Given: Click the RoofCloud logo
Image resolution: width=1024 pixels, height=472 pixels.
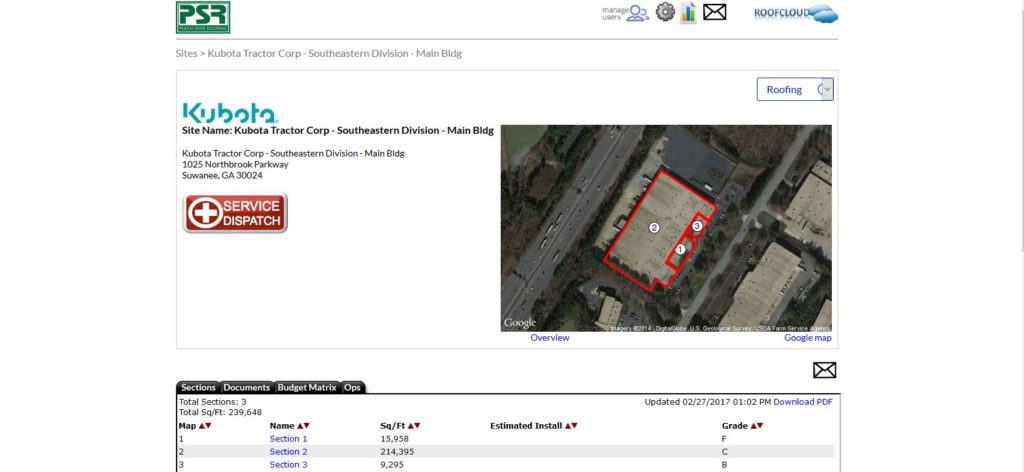Looking at the screenshot, I should point(796,14).
